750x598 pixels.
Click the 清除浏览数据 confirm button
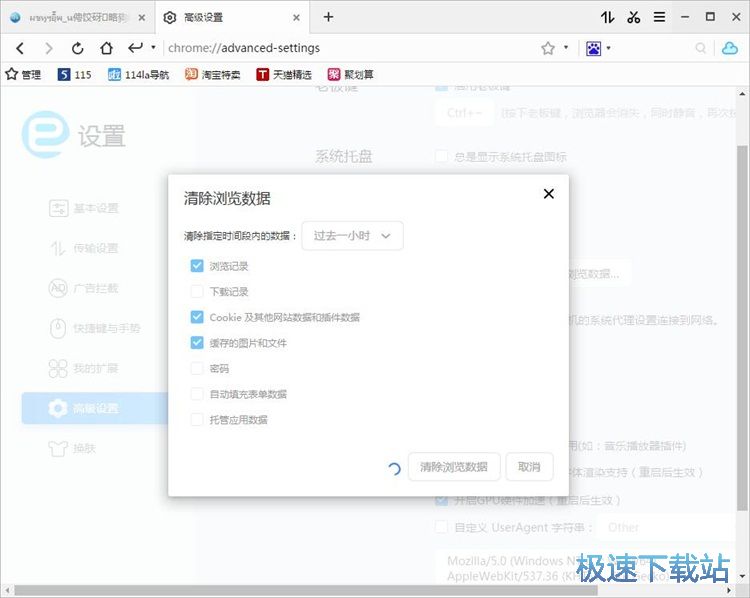[x=454, y=467]
